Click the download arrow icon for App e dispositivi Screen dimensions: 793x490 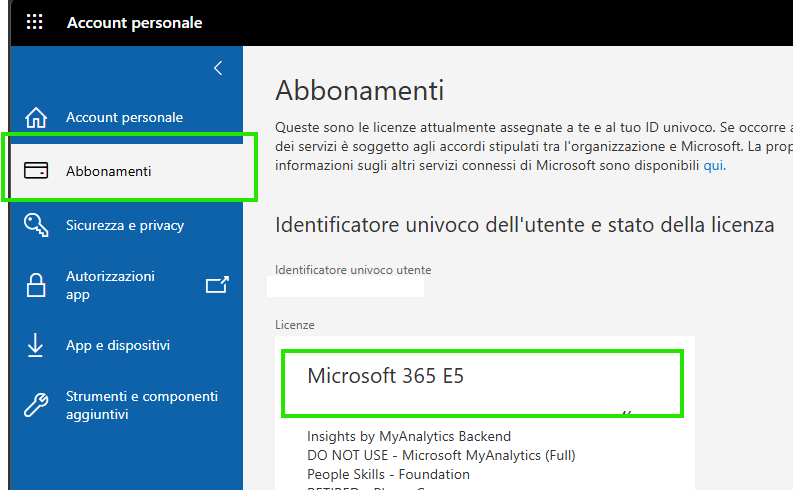[35, 345]
